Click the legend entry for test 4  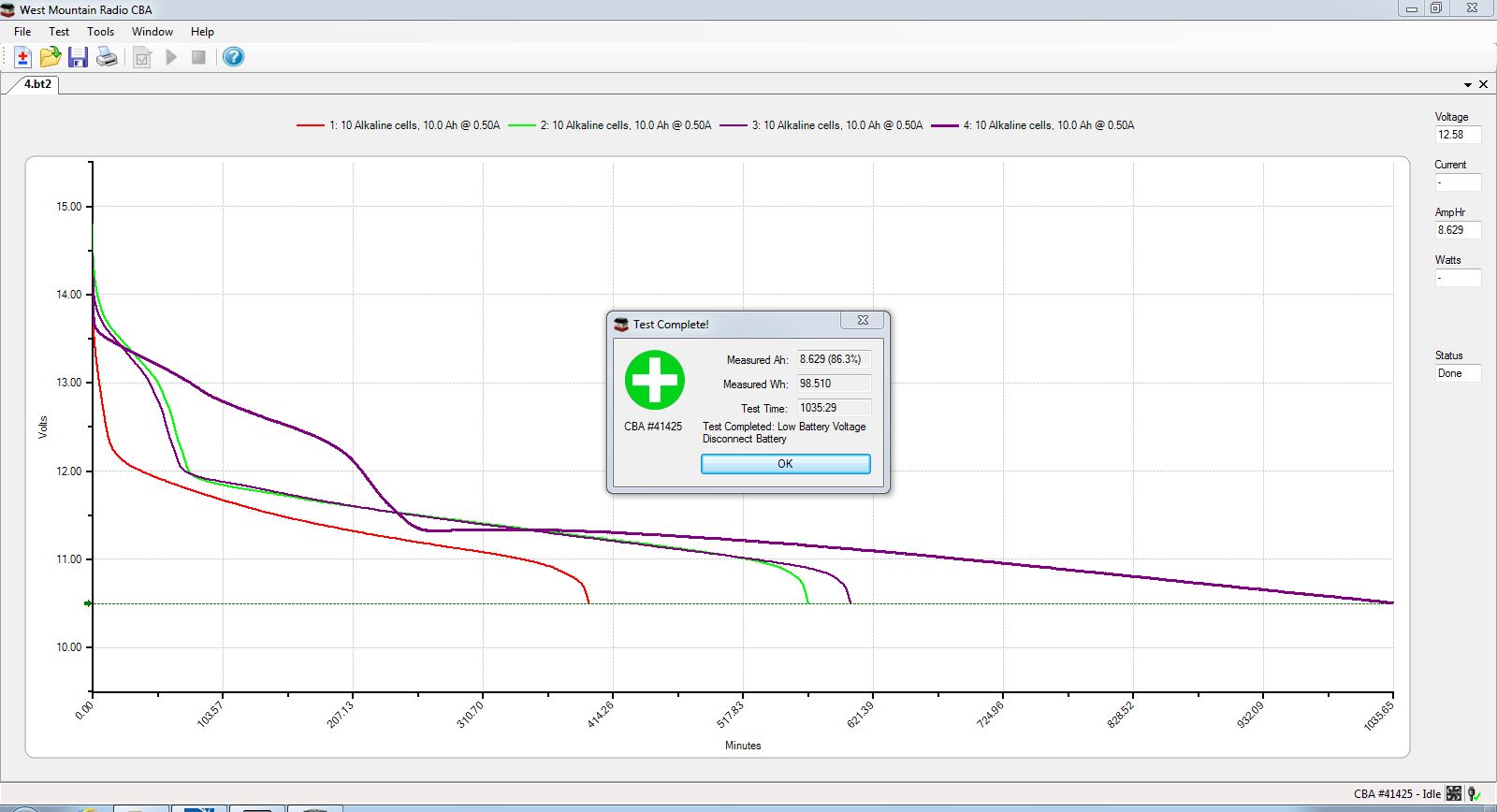coord(1033,125)
